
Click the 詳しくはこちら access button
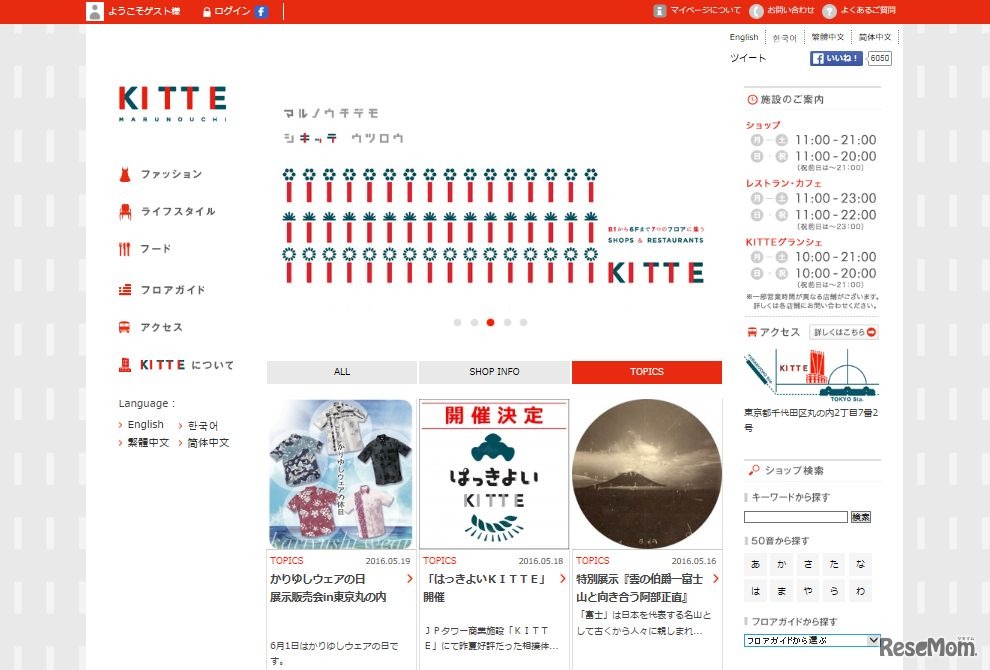tap(844, 332)
